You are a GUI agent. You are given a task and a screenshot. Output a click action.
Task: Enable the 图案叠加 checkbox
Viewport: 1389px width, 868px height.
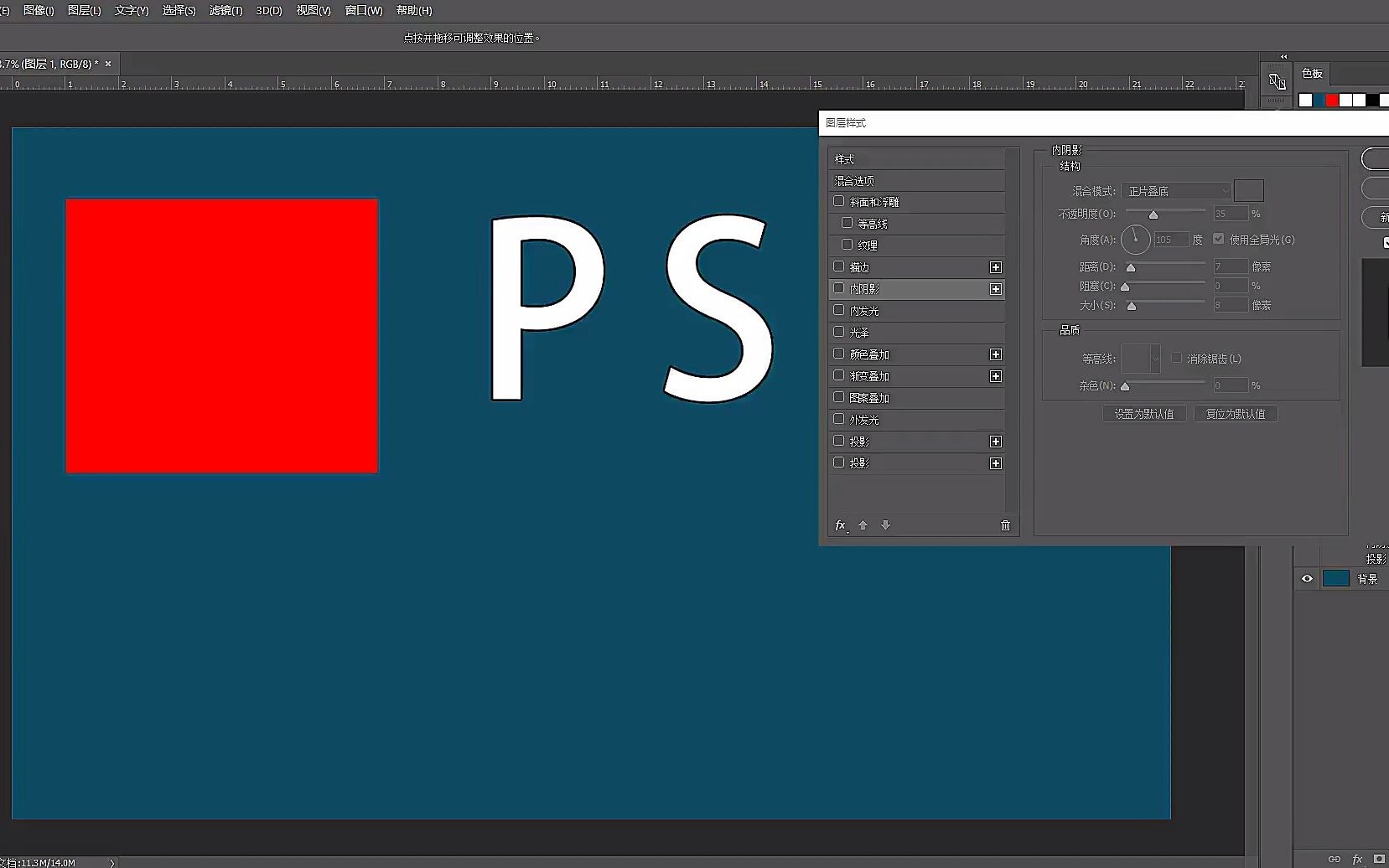[x=839, y=397]
